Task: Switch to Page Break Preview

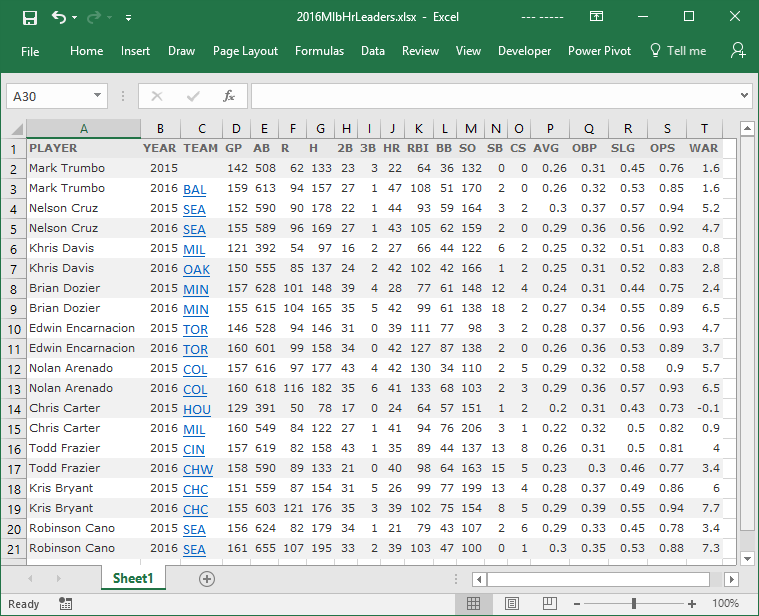Action: tap(548, 603)
